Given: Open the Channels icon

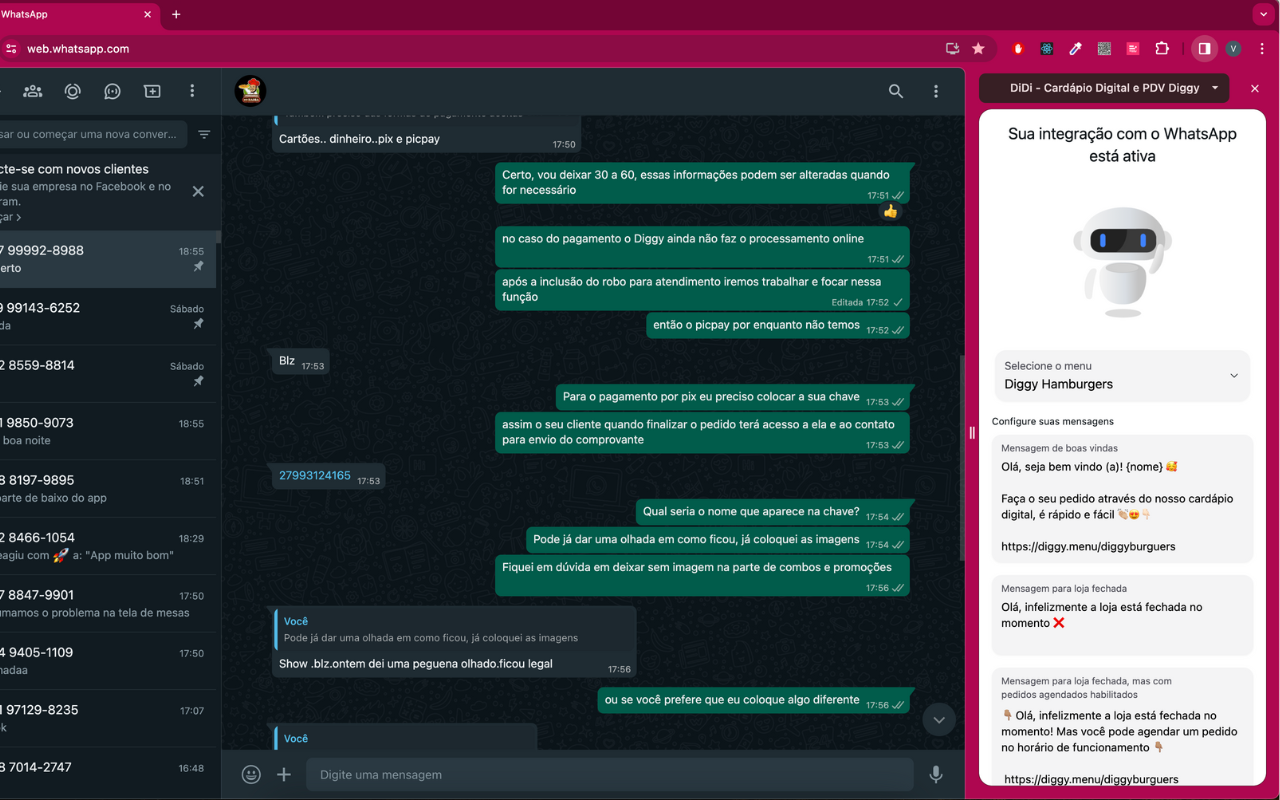Looking at the screenshot, I should (112, 91).
